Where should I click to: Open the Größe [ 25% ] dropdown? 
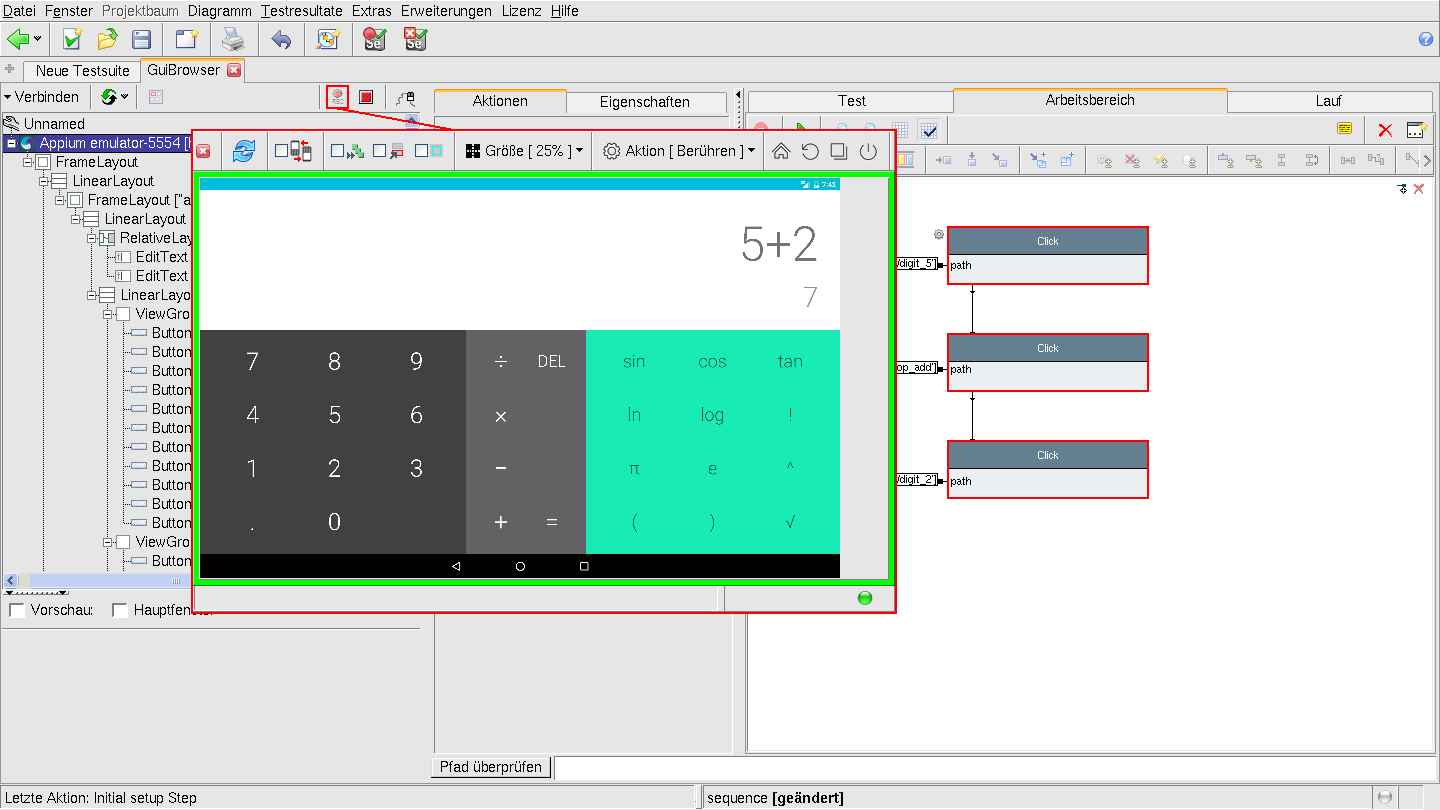point(525,151)
